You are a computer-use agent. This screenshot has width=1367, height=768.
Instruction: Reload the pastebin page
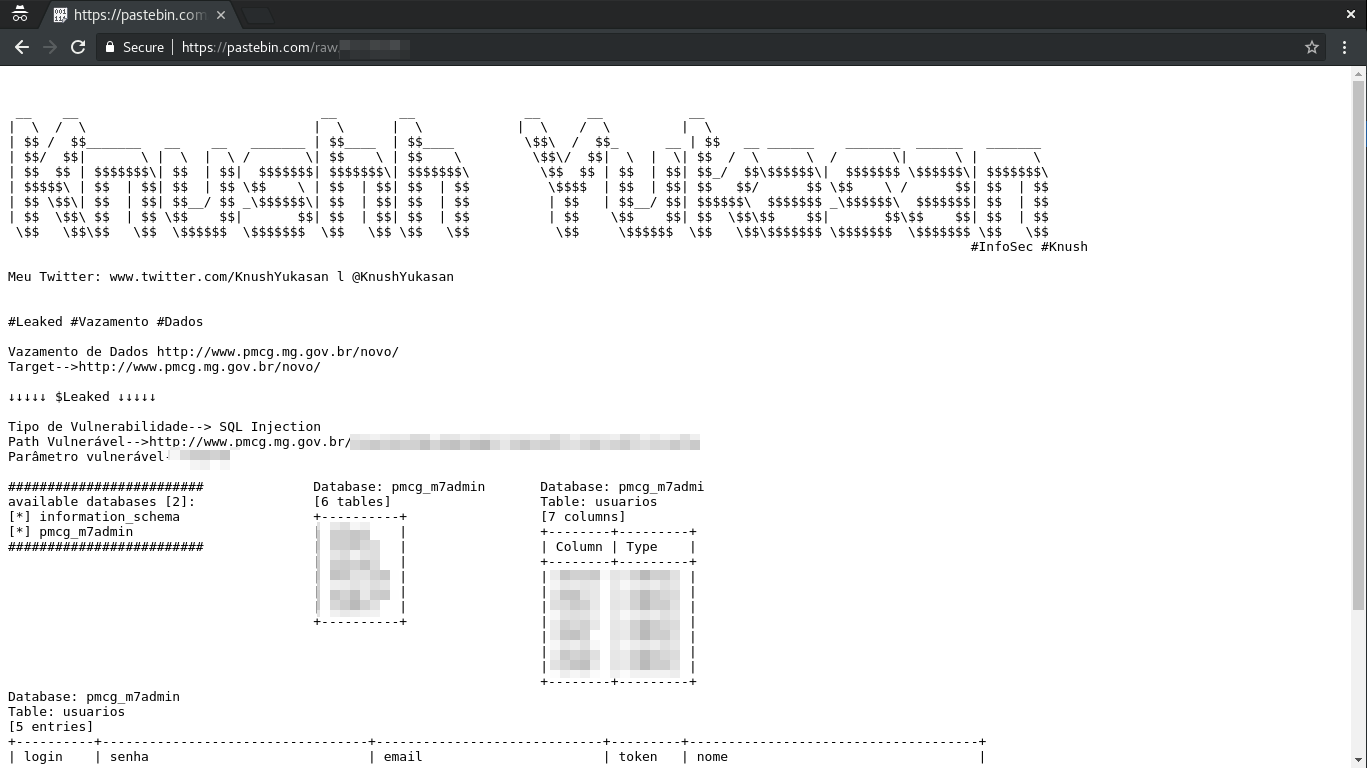pos(78,47)
